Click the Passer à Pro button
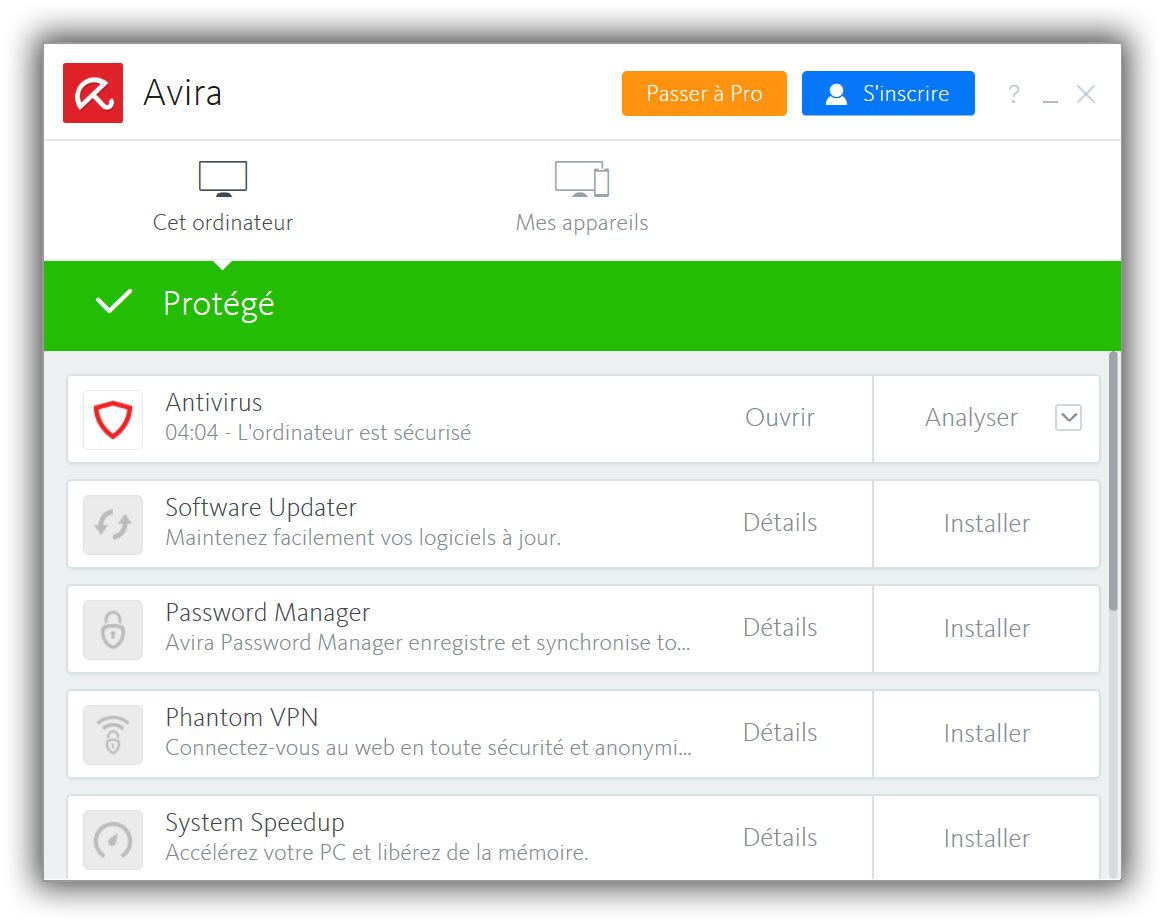This screenshot has height=924, width=1164. click(704, 94)
